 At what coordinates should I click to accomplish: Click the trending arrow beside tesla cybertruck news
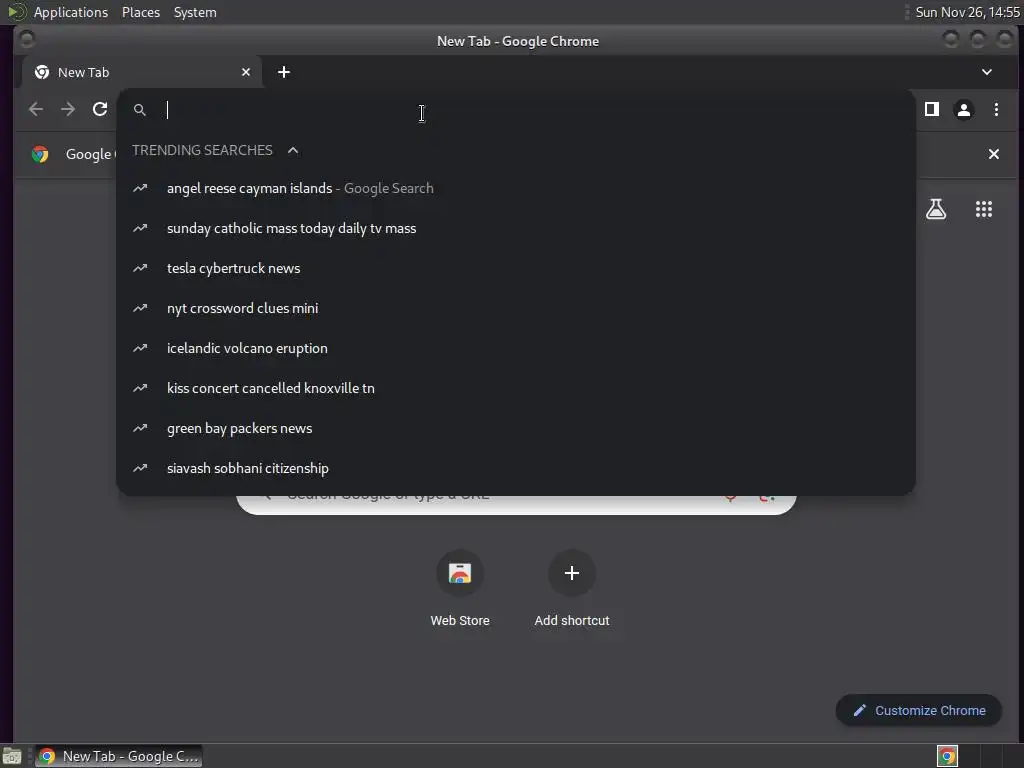coord(140,268)
